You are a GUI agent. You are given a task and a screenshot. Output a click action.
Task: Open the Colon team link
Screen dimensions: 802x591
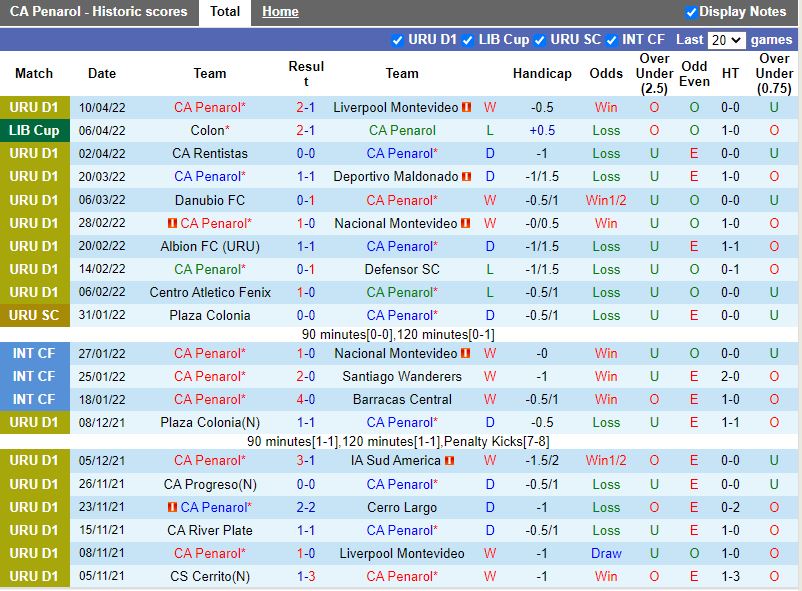coord(210,130)
